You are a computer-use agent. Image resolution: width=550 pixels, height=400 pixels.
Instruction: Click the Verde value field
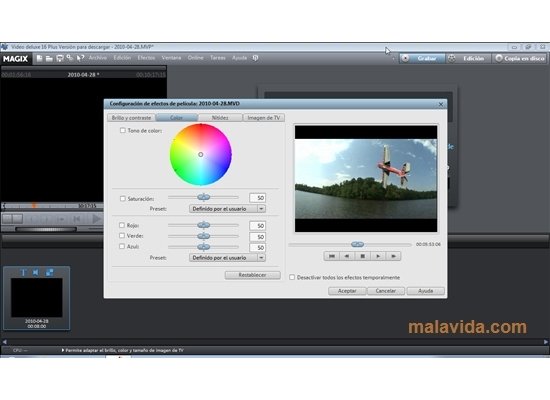pos(257,237)
